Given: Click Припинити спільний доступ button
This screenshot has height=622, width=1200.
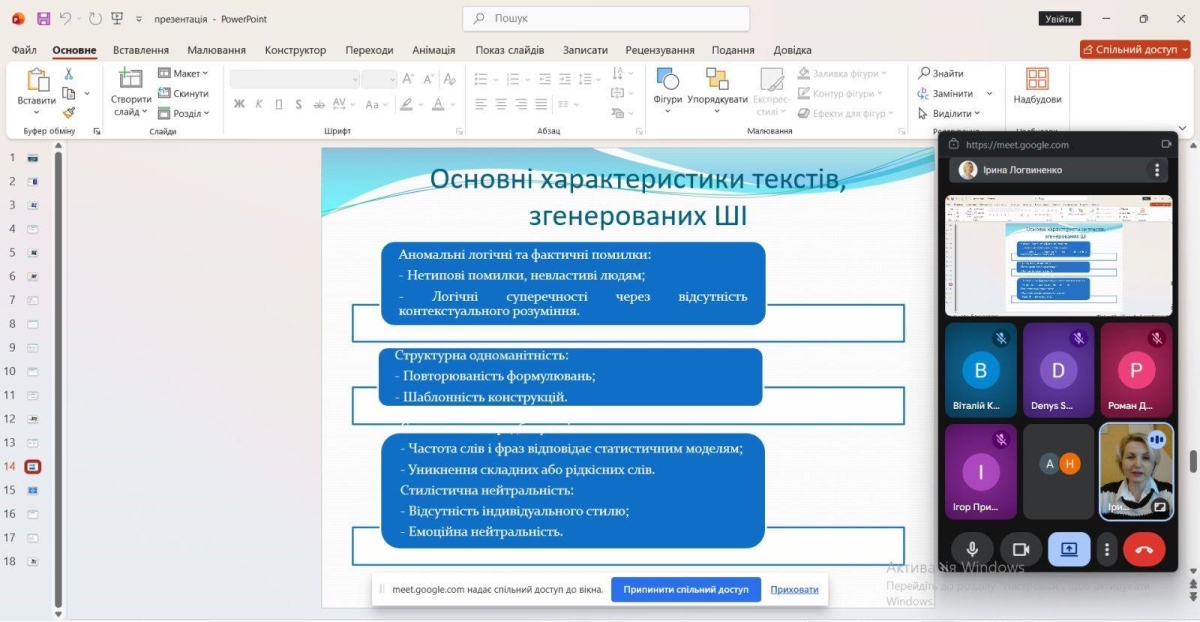Looking at the screenshot, I should point(686,589).
